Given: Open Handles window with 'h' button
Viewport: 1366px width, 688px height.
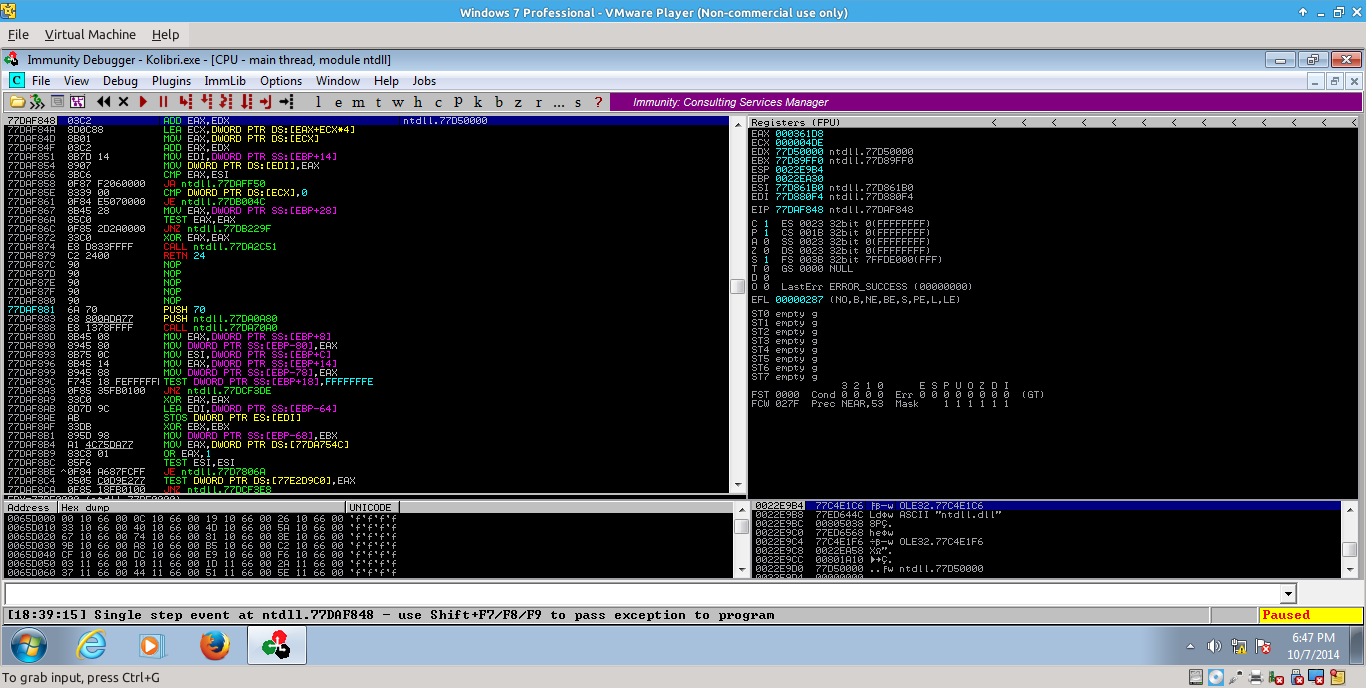Looking at the screenshot, I should tap(418, 102).
